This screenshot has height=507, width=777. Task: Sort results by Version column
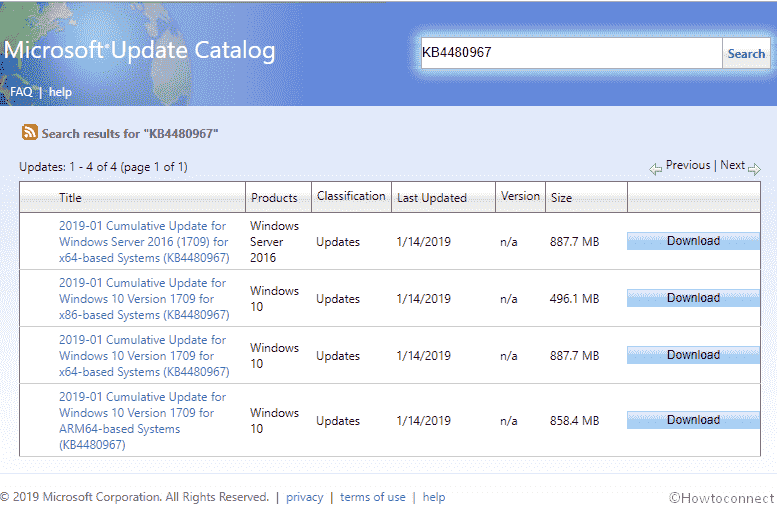[520, 196]
